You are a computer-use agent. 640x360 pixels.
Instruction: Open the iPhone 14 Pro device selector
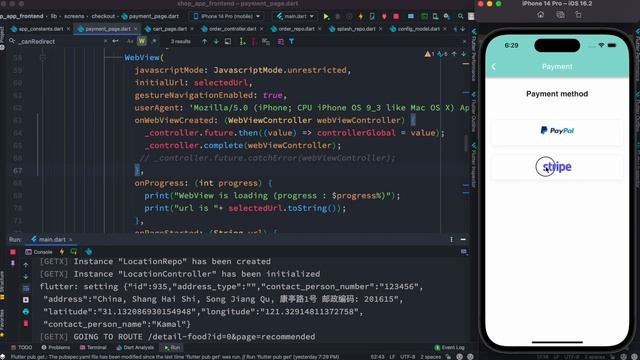click(x=227, y=16)
